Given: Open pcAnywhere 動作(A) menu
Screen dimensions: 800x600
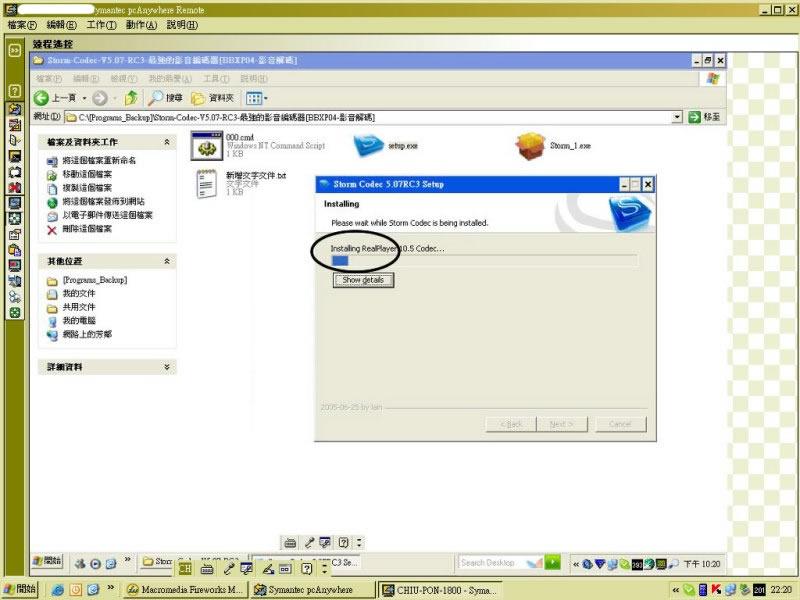Looking at the screenshot, I should [x=141, y=25].
